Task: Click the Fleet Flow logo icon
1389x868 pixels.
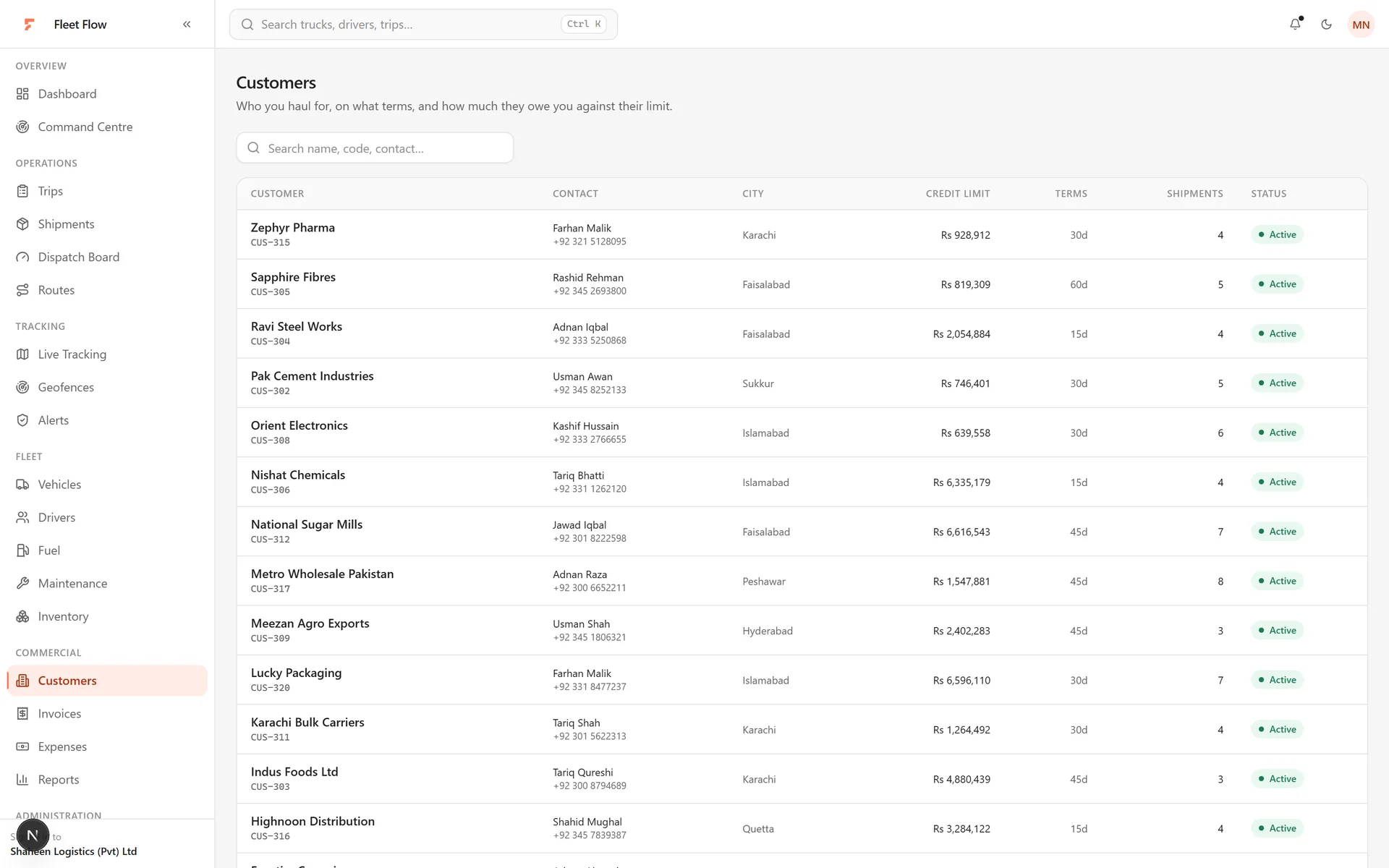Action: [x=29, y=25]
